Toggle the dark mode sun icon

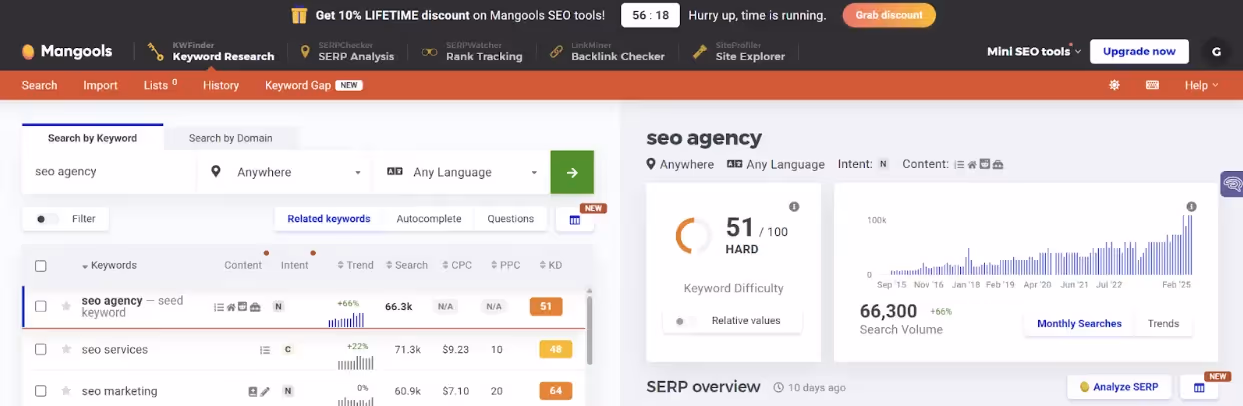[x=1114, y=85]
